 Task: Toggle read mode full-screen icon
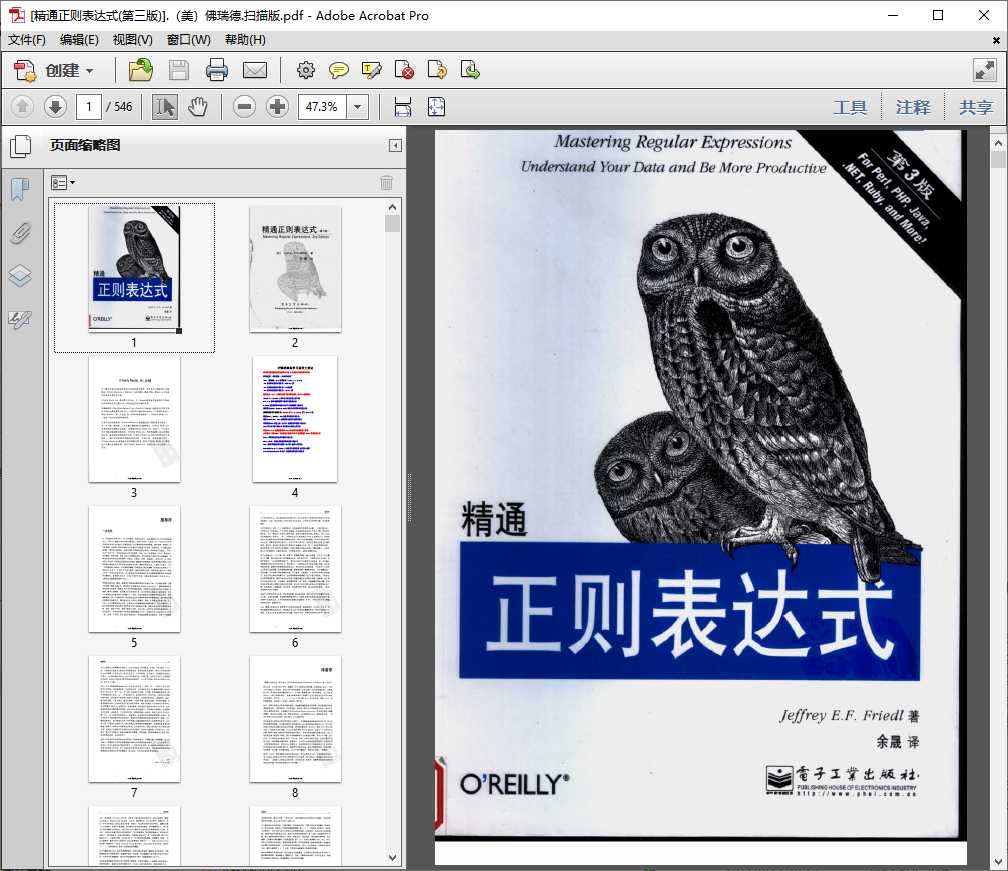985,70
